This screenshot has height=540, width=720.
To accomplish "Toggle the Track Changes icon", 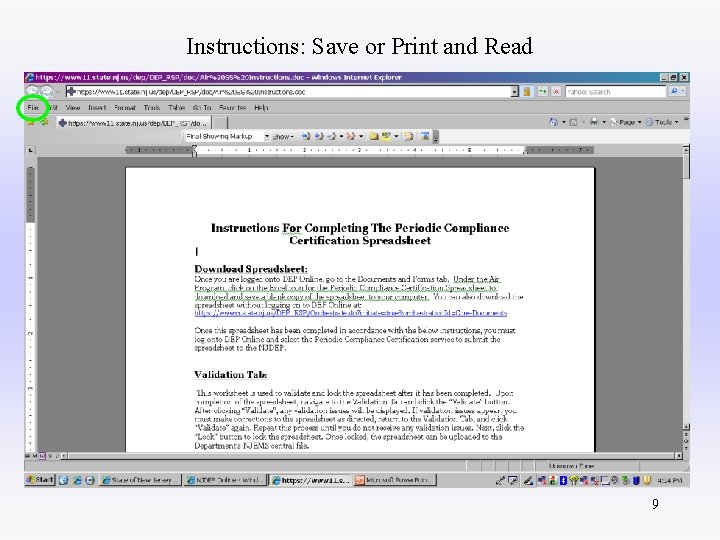I will coord(409,136).
